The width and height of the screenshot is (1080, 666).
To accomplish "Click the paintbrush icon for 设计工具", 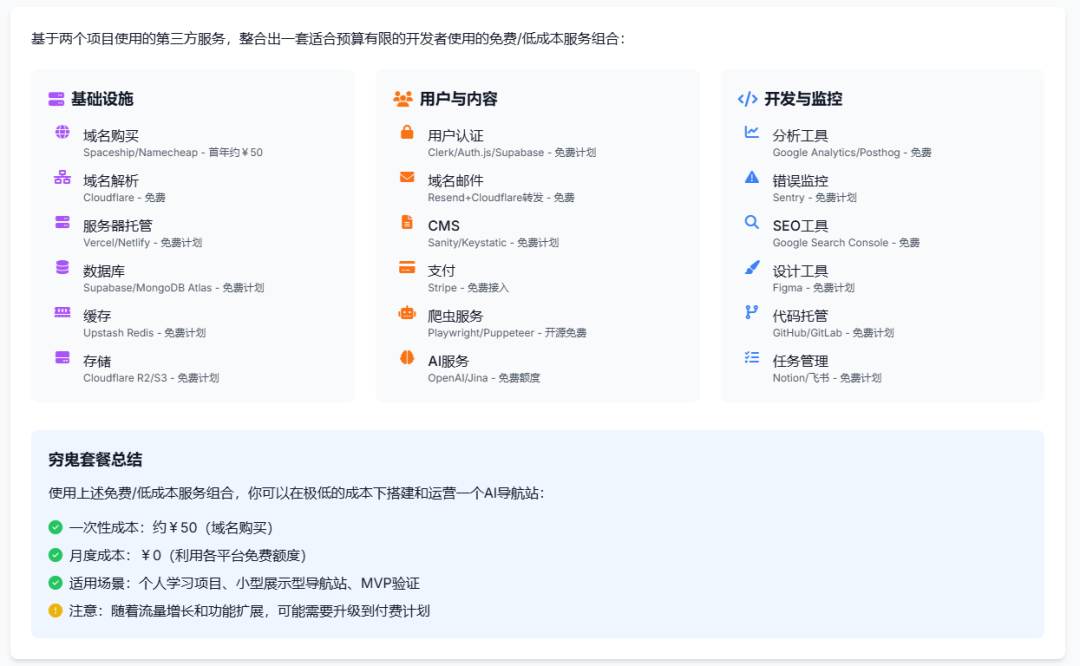I will point(751,267).
